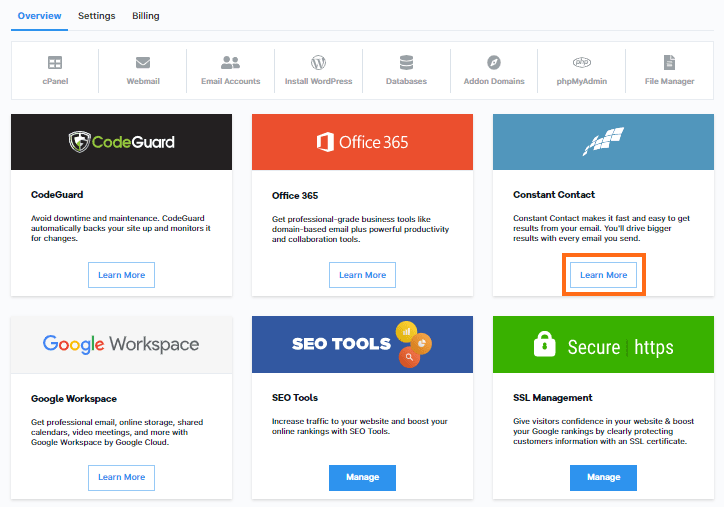This screenshot has height=507, width=724.
Task: Click the Webmail label text
Action: tap(143, 81)
